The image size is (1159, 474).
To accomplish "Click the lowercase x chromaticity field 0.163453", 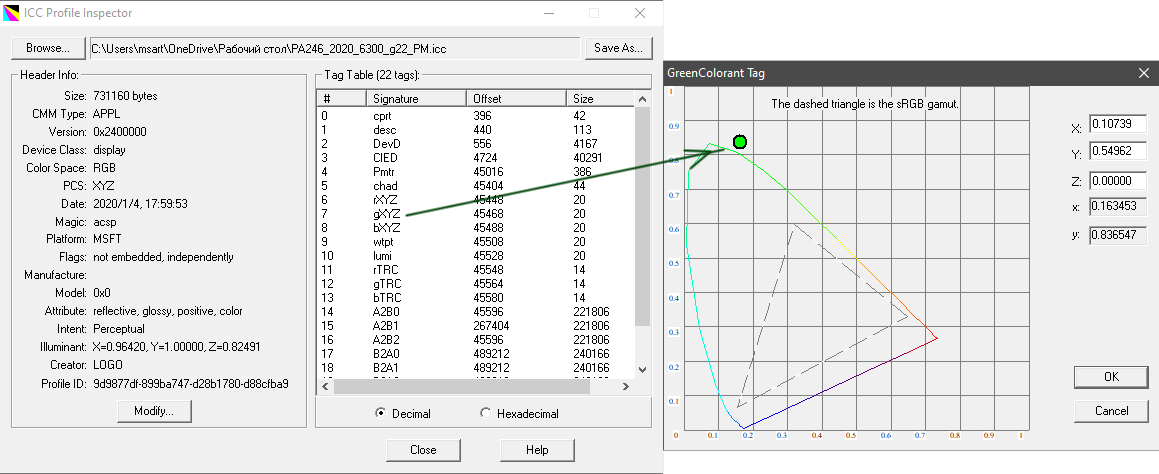I will pyautogui.click(x=1118, y=208).
